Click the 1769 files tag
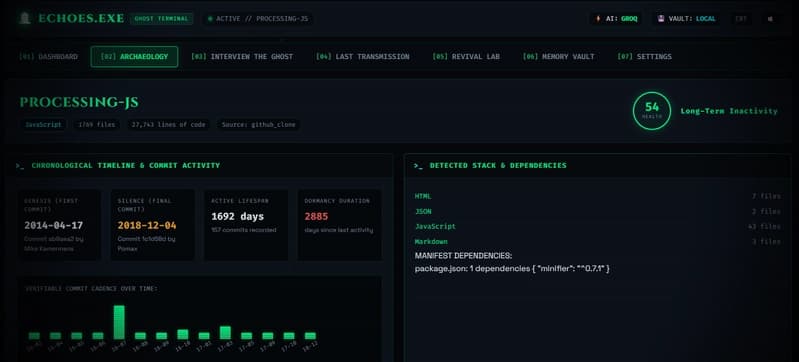799x362 pixels. tap(96, 124)
